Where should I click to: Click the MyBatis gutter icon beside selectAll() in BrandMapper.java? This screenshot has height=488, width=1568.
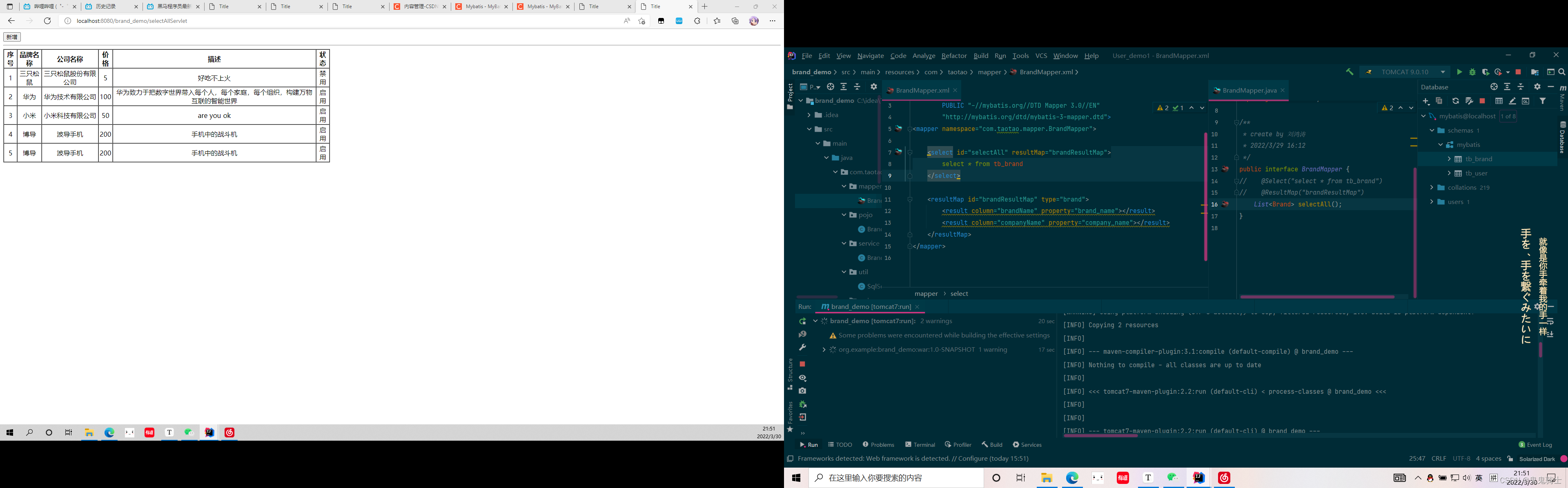1225,204
